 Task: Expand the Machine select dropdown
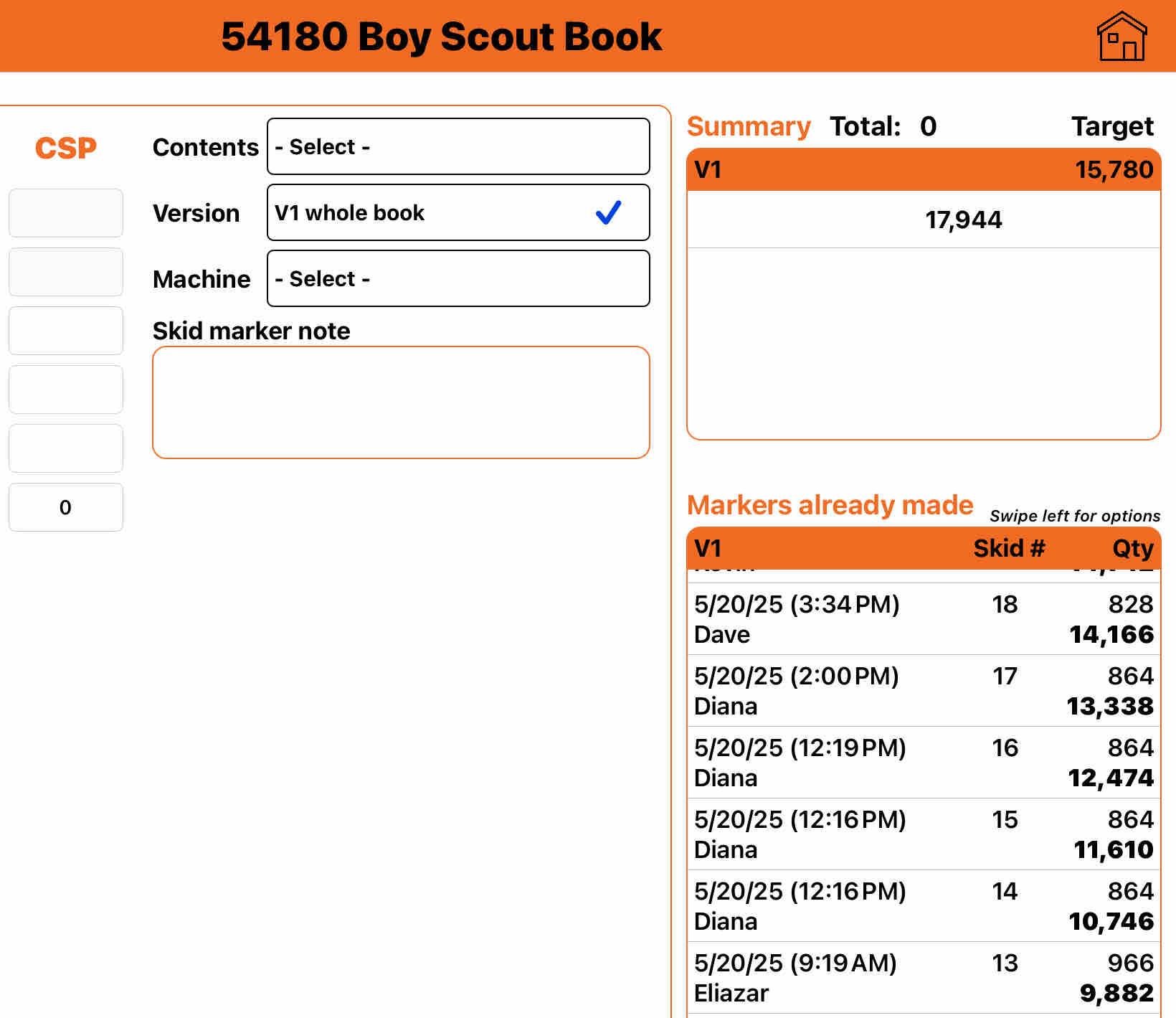click(458, 278)
